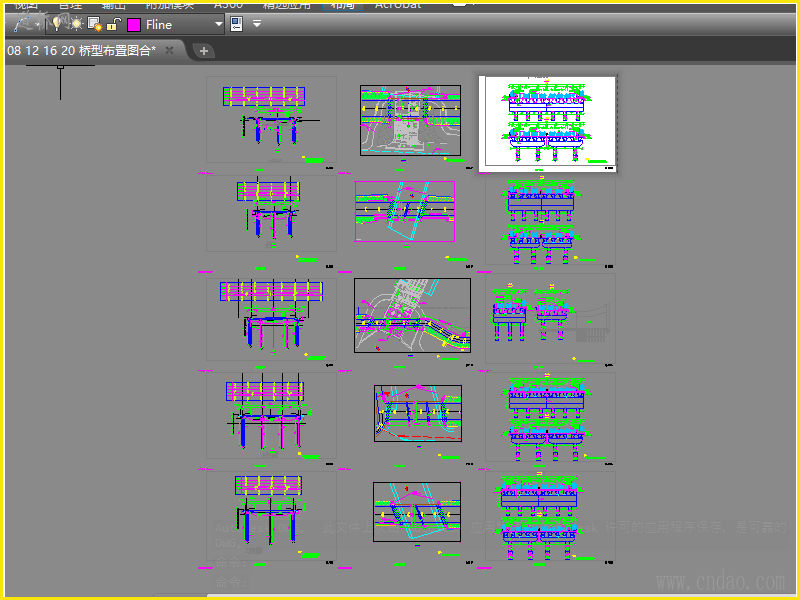800x600 pixels.
Task: Close the 桥型布置图合 drawing tab
Action: pos(169,50)
